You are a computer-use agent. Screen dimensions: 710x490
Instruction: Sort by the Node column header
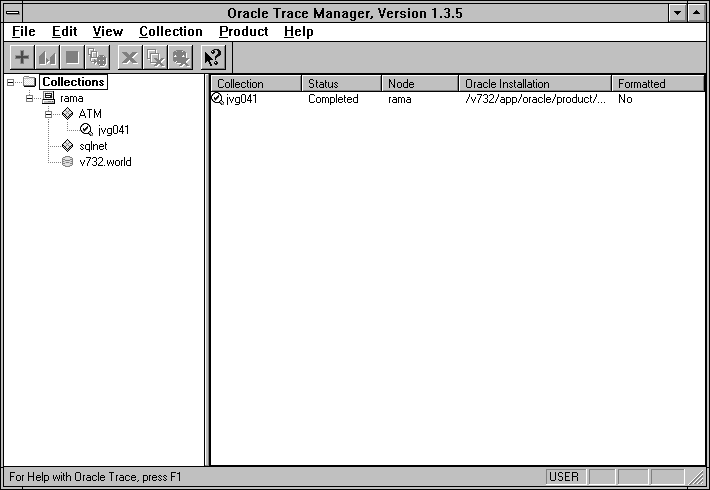pos(420,84)
